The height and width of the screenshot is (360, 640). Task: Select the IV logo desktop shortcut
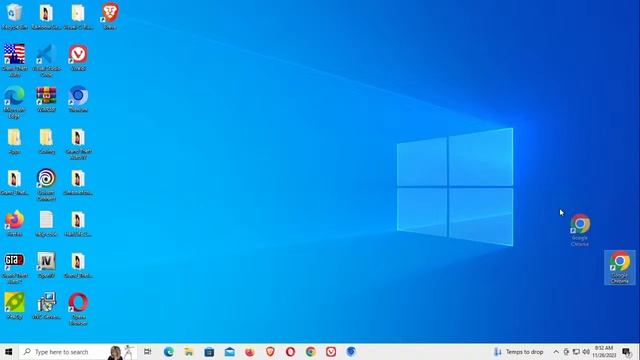point(46,265)
